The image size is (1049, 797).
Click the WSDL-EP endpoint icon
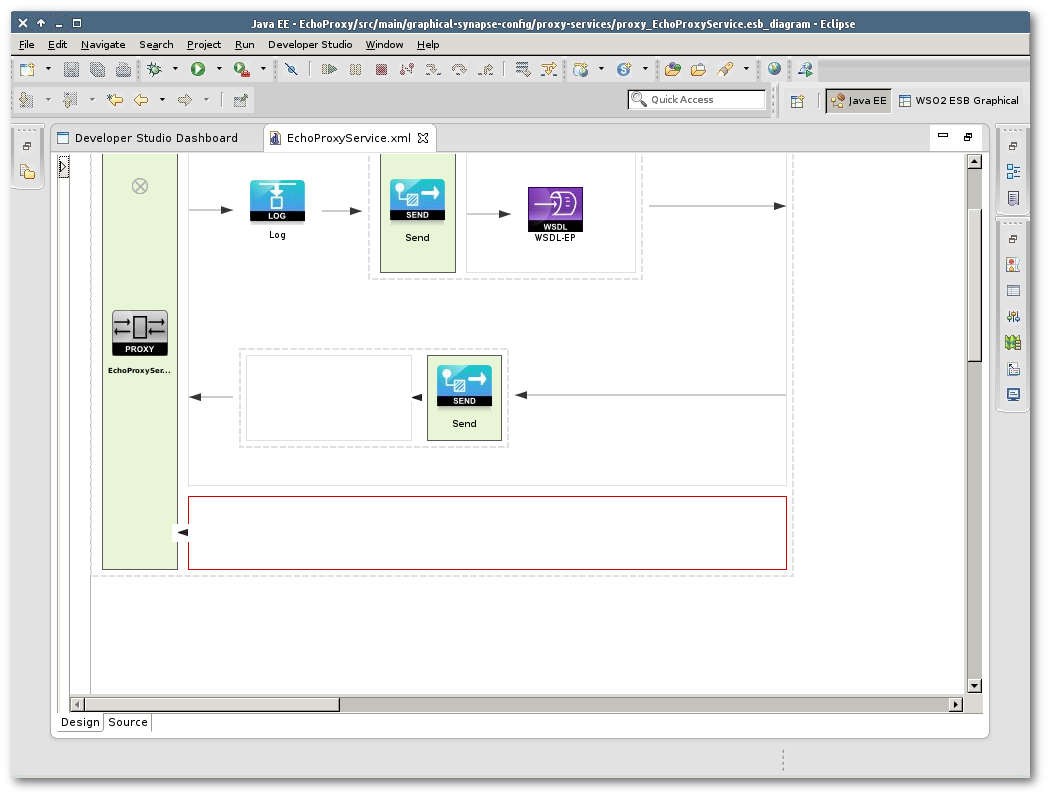pyautogui.click(x=555, y=209)
